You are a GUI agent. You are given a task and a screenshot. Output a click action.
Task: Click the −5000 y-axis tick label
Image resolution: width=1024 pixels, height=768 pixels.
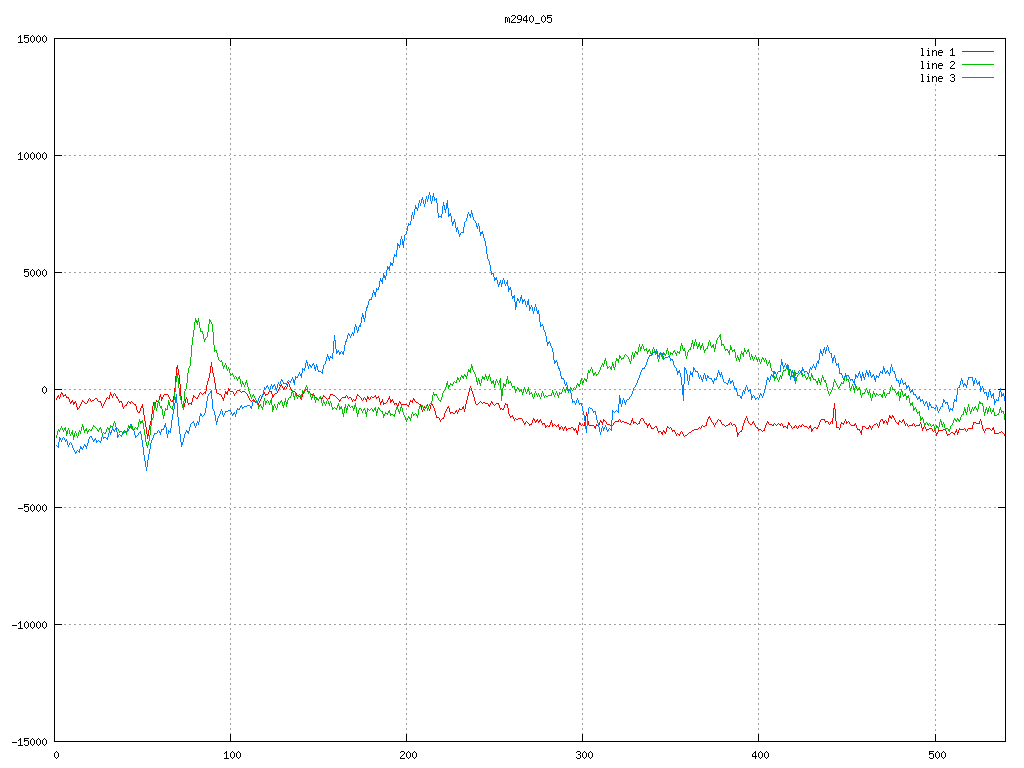coord(30,507)
